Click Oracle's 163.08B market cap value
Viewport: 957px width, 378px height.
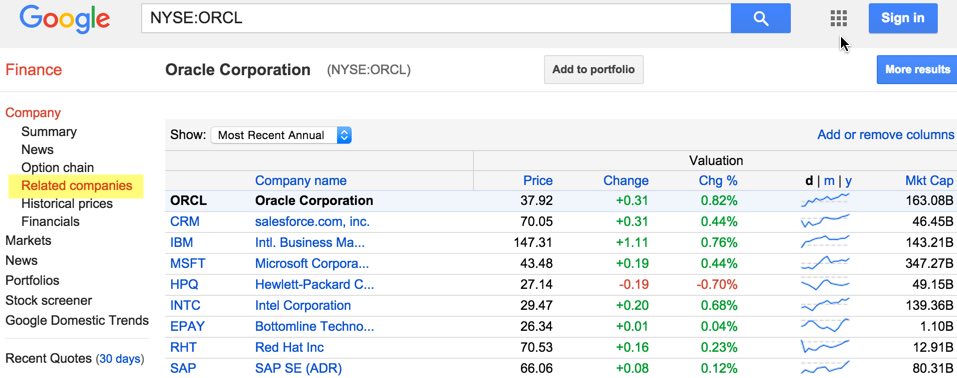(930, 200)
